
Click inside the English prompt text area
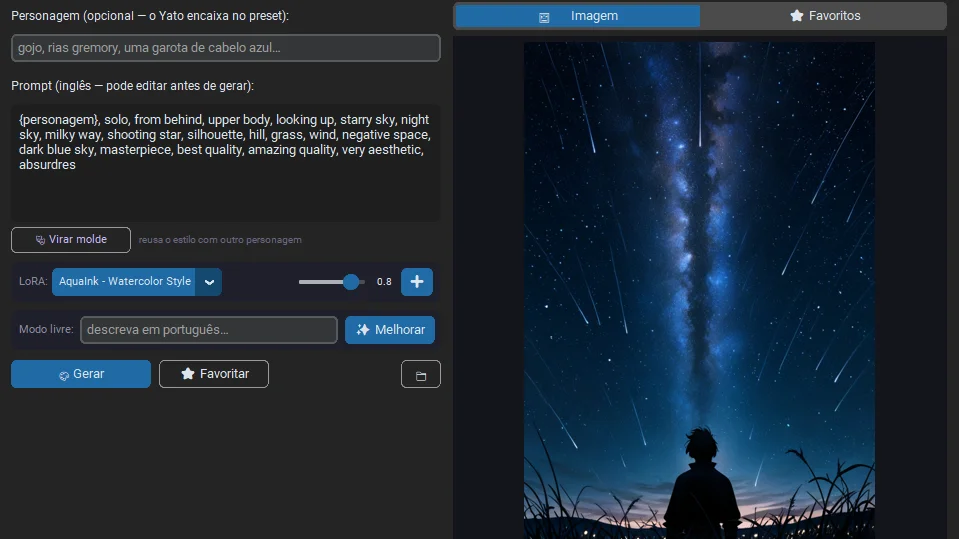coord(226,163)
